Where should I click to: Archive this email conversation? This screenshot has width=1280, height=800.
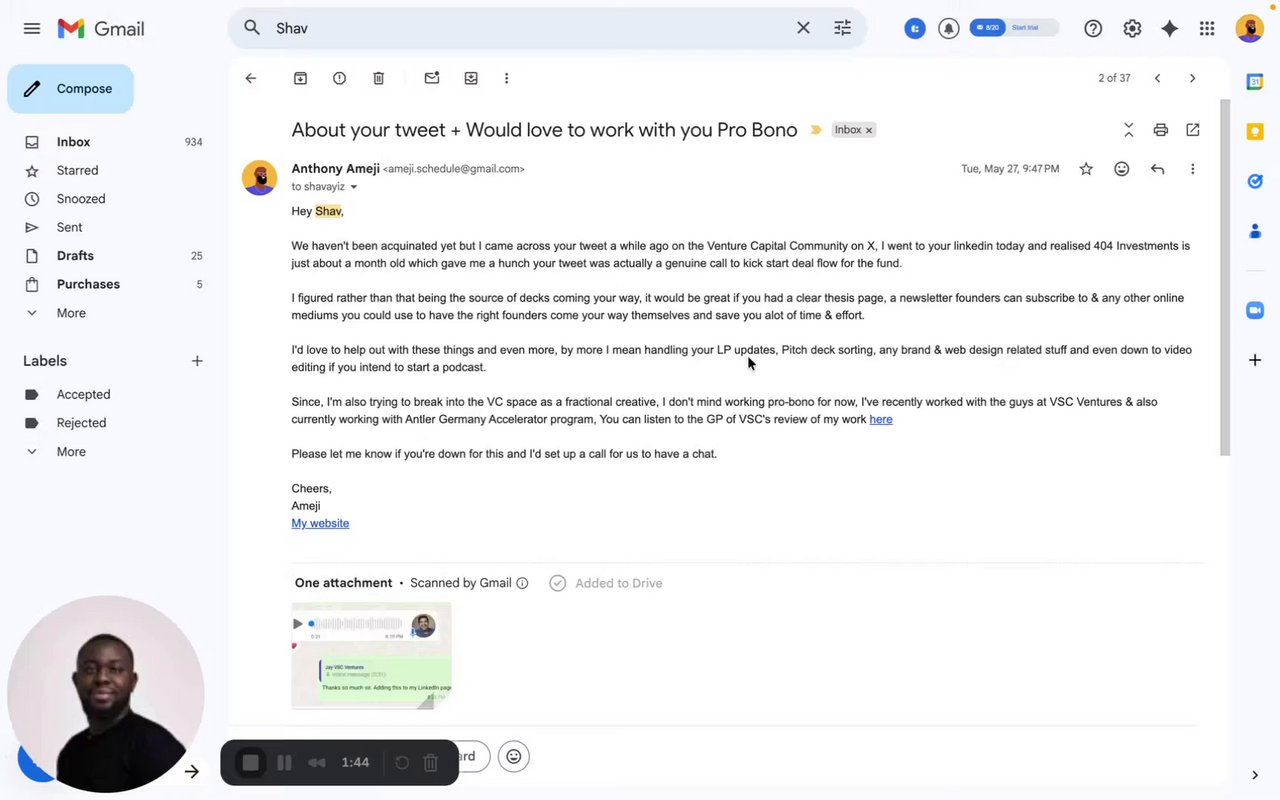click(300, 78)
